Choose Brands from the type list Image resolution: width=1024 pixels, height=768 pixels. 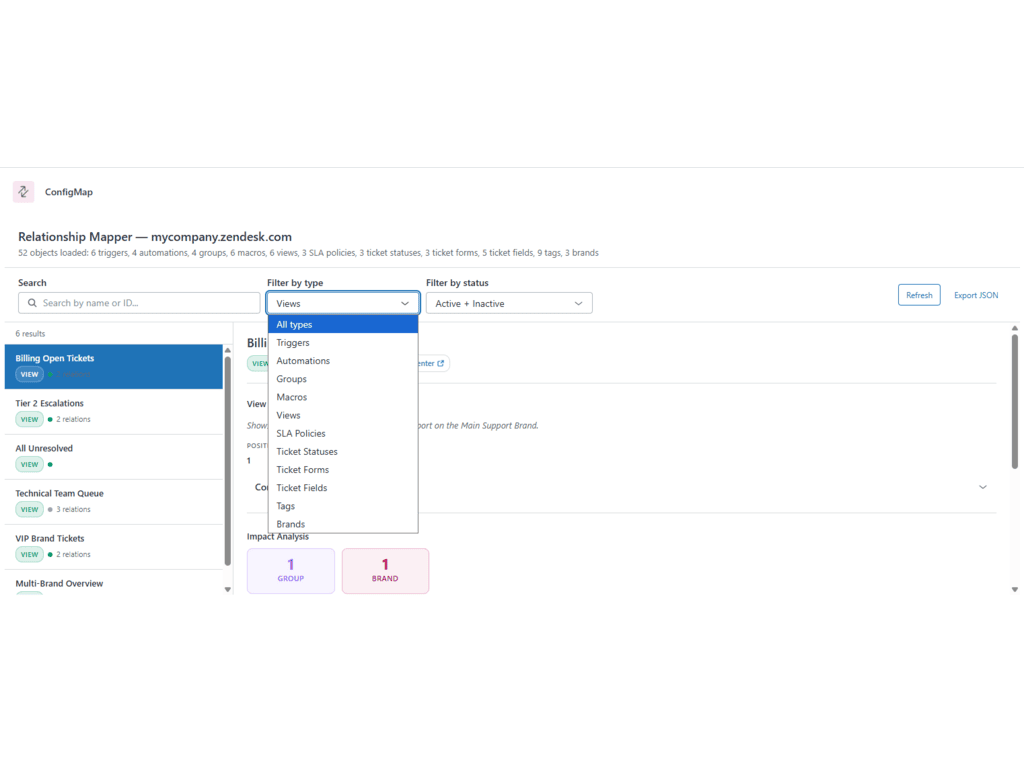[343, 524]
